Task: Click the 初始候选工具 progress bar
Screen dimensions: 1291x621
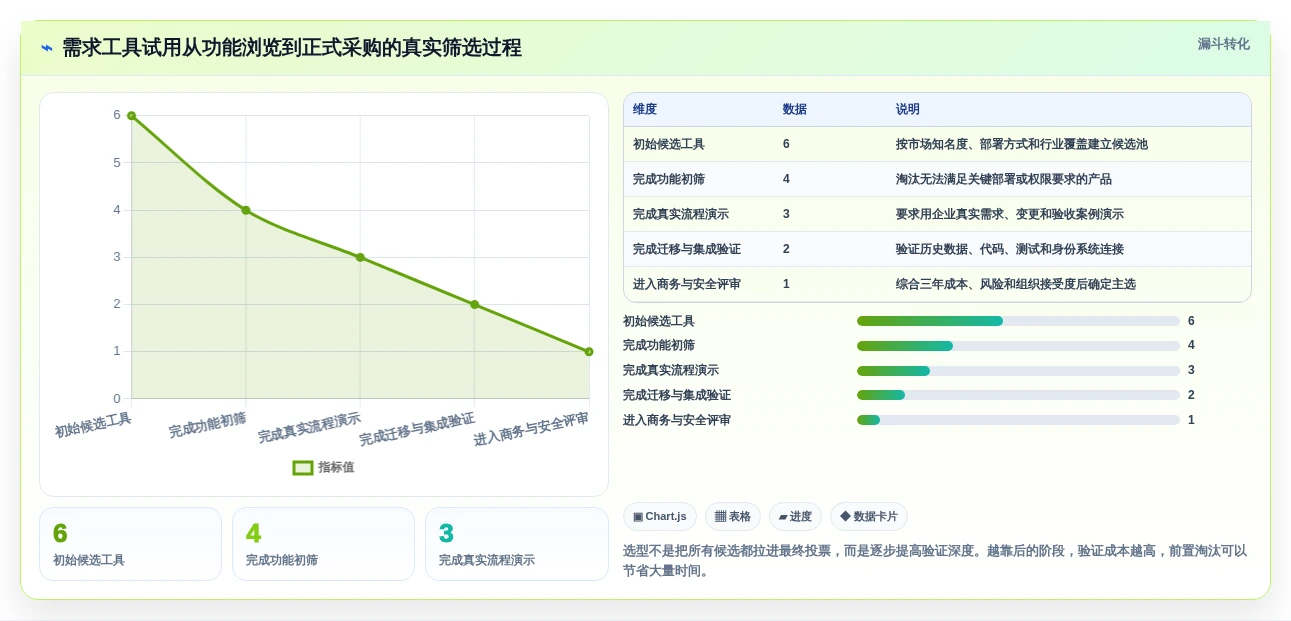Action: (1018, 321)
